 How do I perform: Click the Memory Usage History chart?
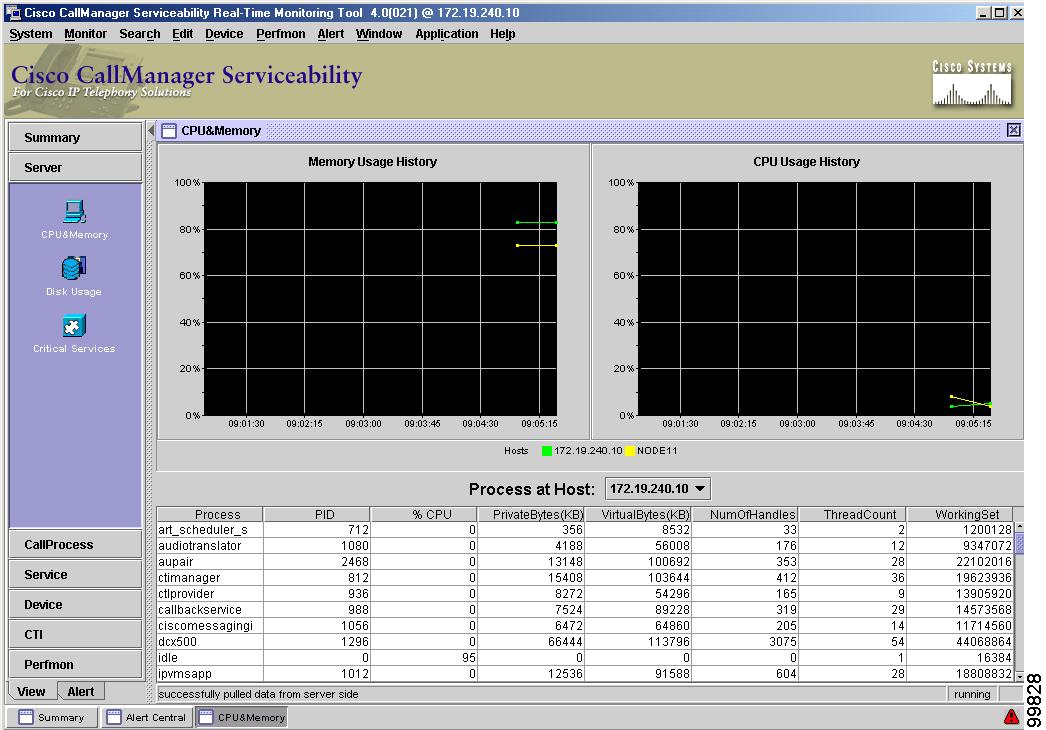380,298
